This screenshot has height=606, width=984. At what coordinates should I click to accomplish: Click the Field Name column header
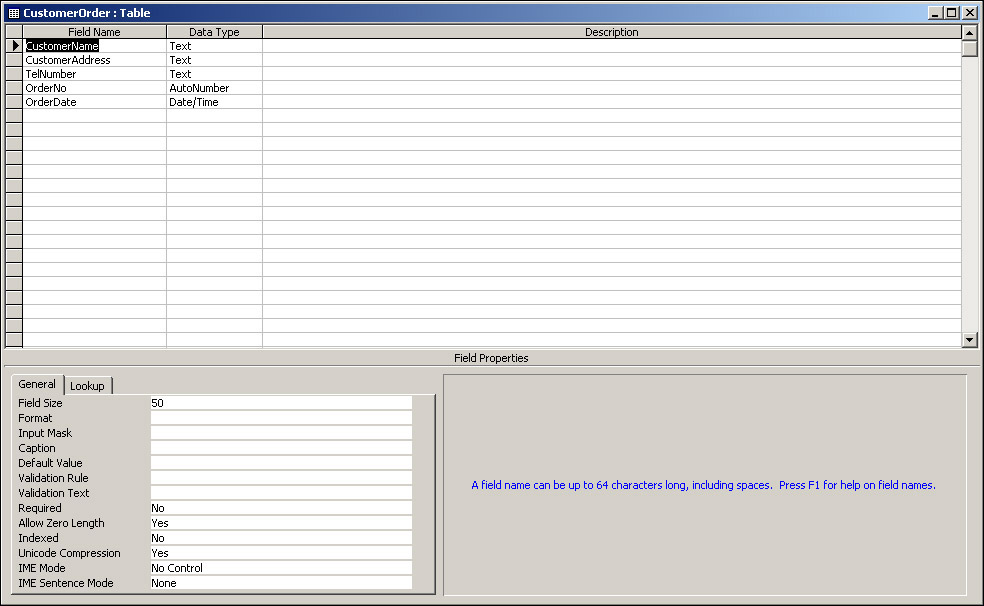94,32
